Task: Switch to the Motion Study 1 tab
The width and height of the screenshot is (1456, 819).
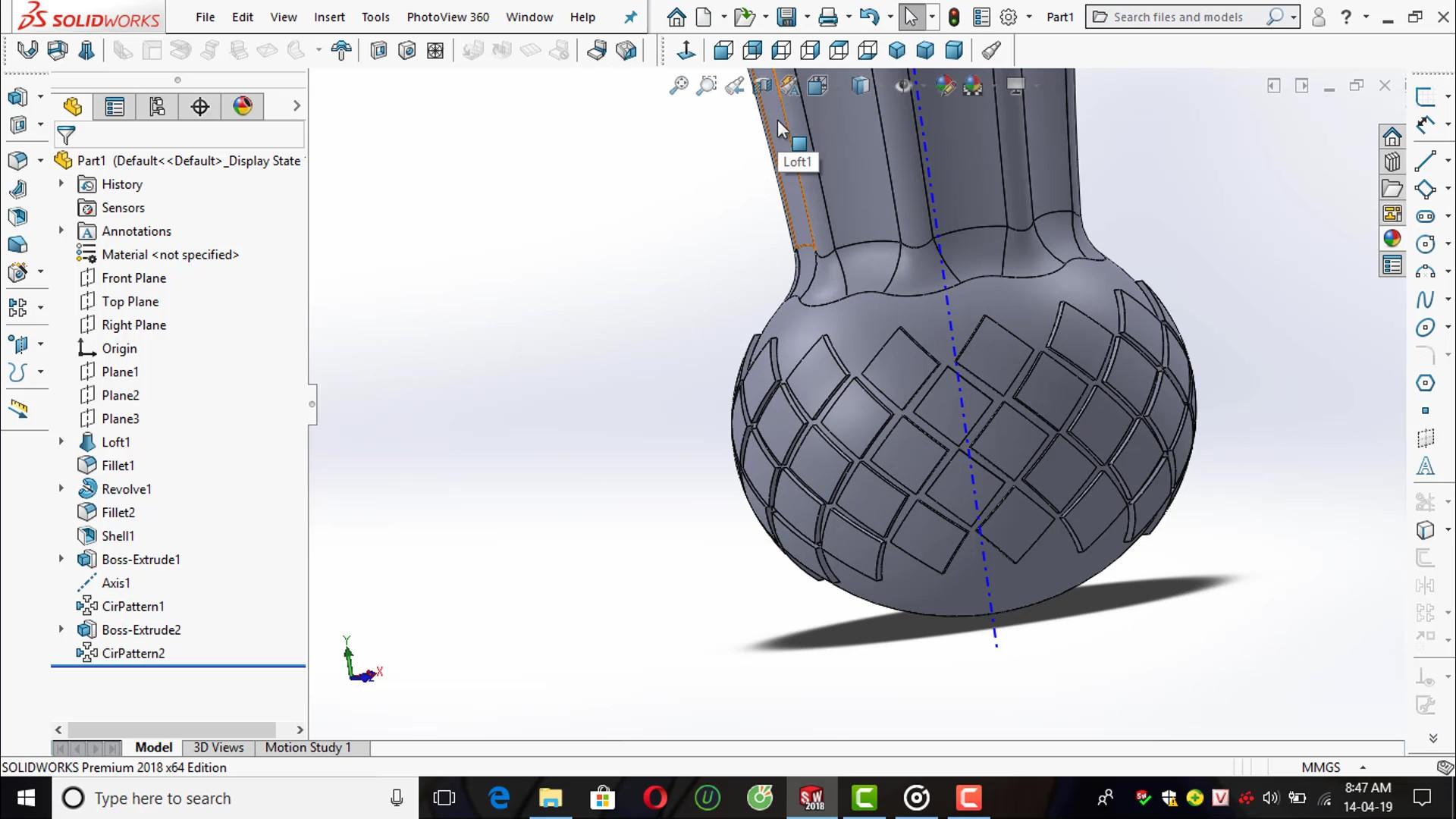Action: click(x=307, y=747)
